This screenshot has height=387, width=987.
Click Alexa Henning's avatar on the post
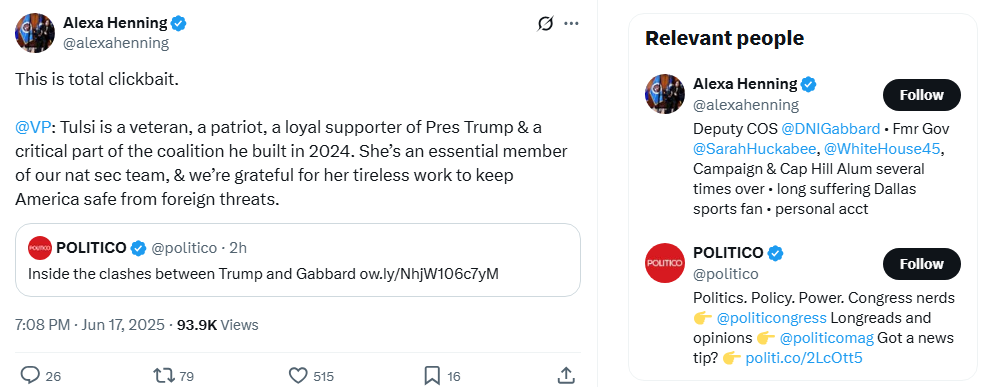[x=35, y=33]
